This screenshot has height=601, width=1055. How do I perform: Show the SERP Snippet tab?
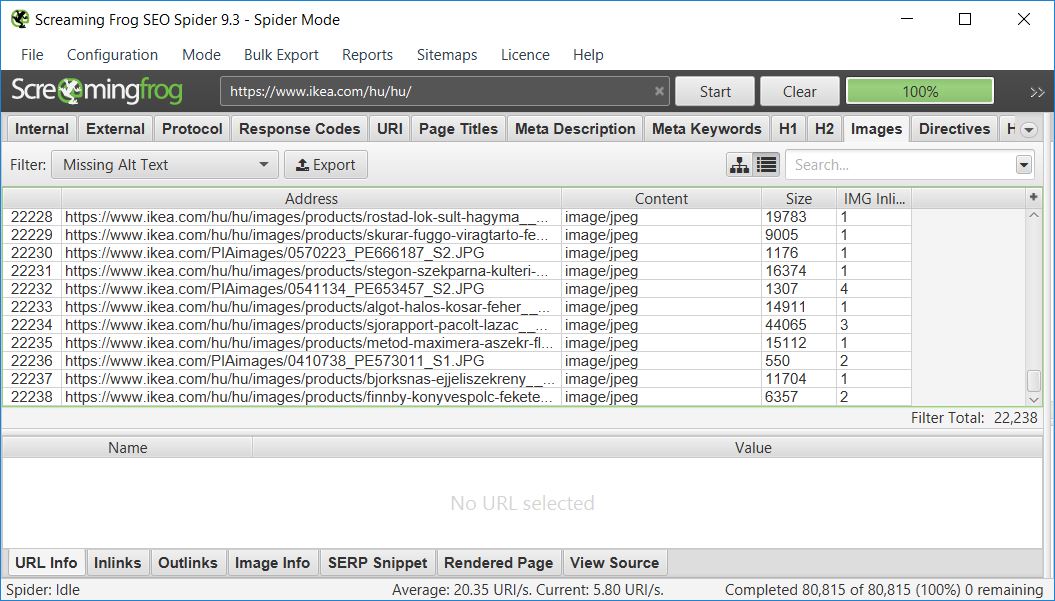click(377, 563)
